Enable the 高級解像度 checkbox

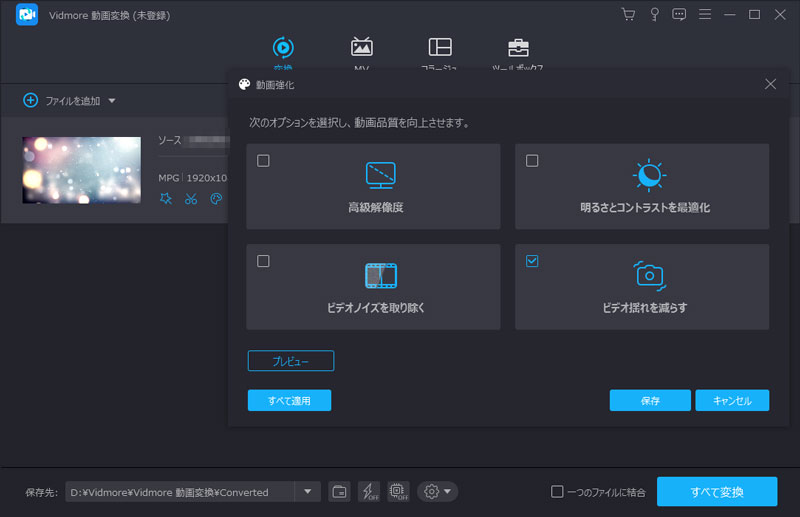pyautogui.click(x=263, y=161)
